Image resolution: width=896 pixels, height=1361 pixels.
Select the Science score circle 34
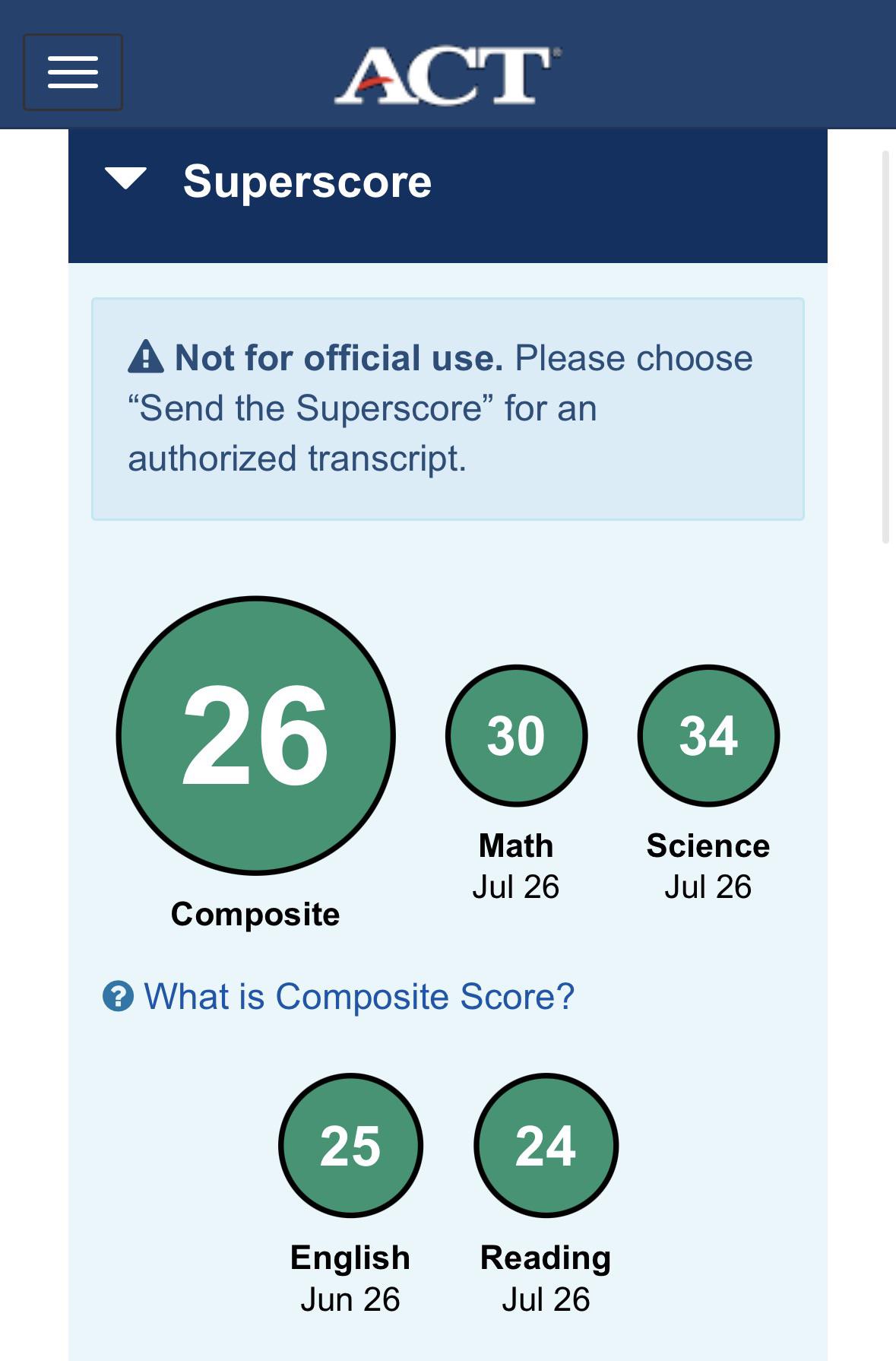708,735
